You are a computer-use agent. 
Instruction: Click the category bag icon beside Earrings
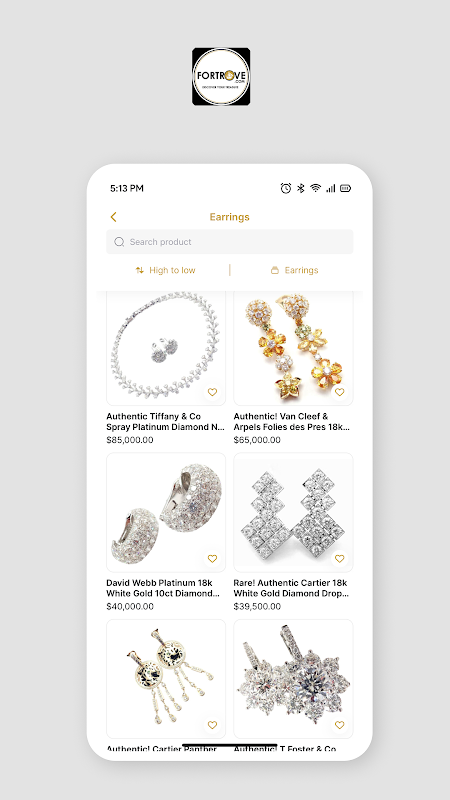pos(275,270)
